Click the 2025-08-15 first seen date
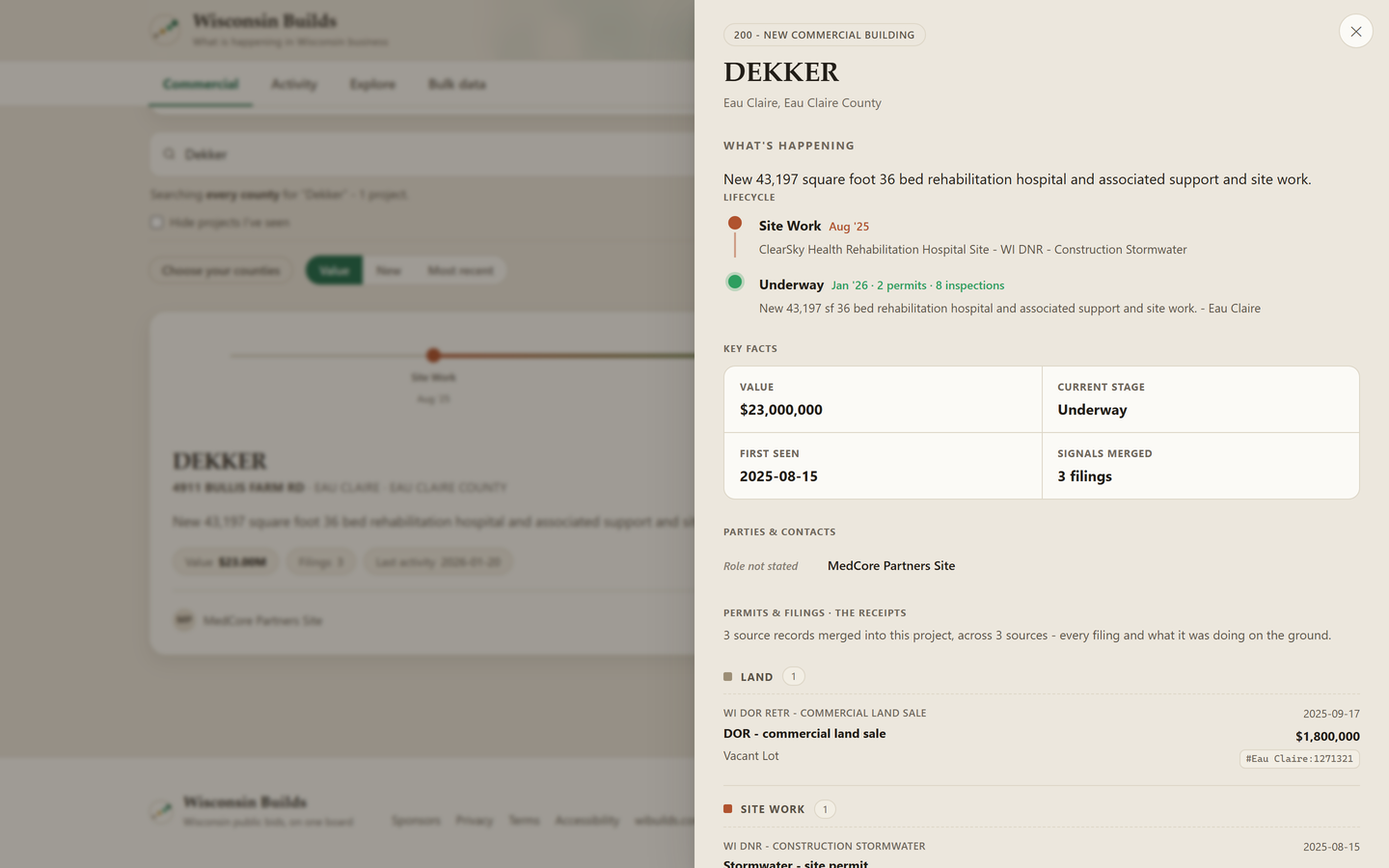 tap(778, 476)
